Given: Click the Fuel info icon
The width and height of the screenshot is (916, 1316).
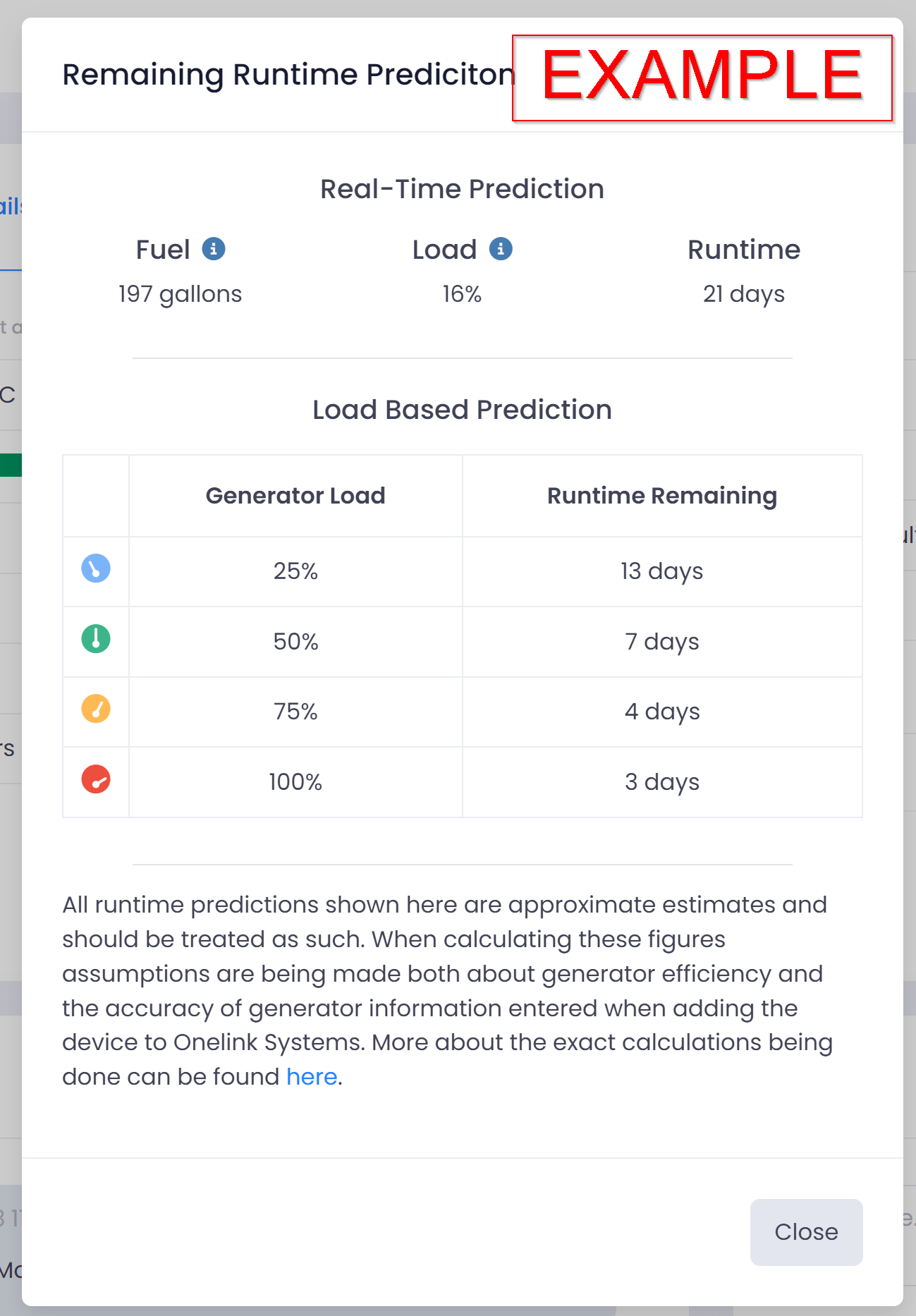Looking at the screenshot, I should coord(214,249).
